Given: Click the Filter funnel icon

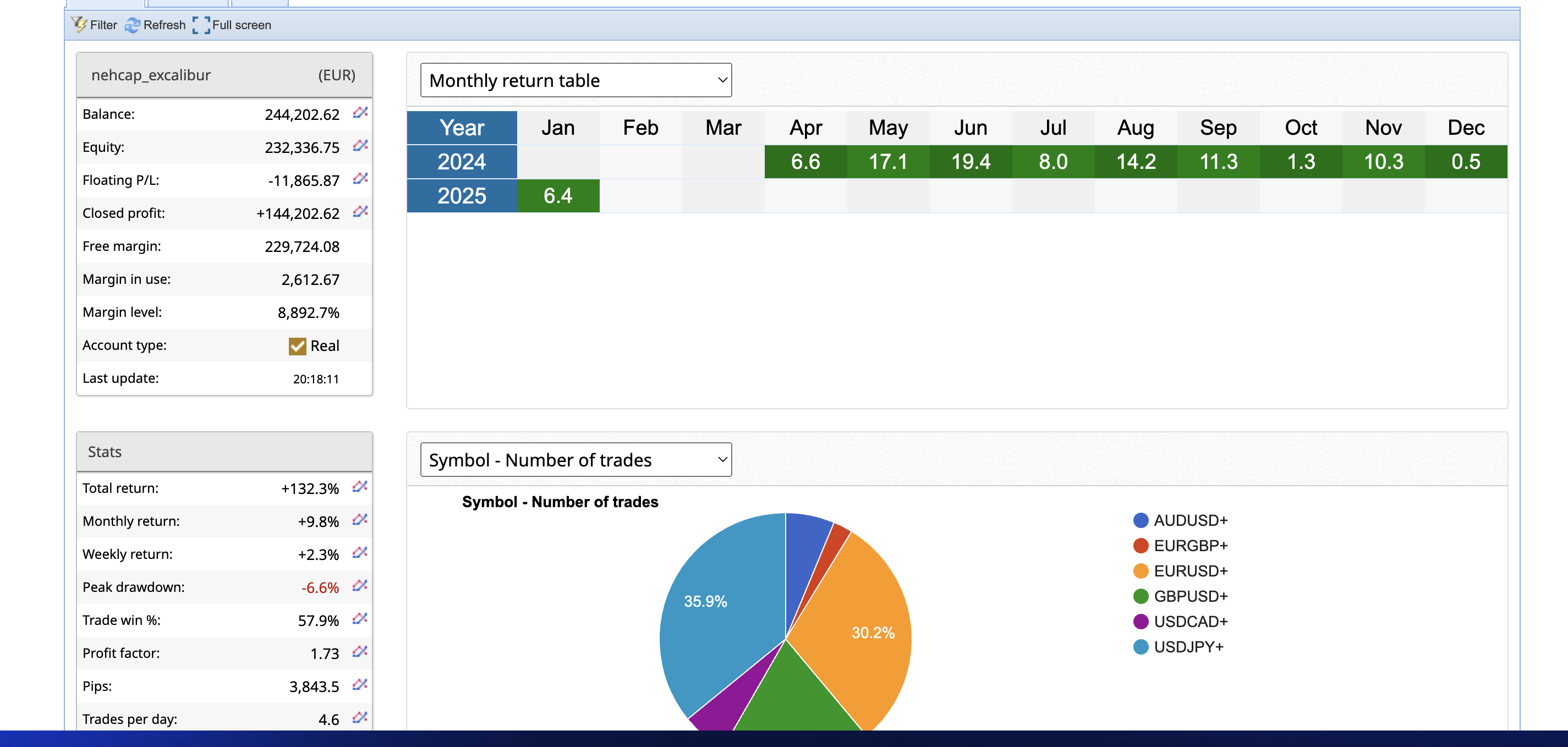Looking at the screenshot, I should (80, 25).
